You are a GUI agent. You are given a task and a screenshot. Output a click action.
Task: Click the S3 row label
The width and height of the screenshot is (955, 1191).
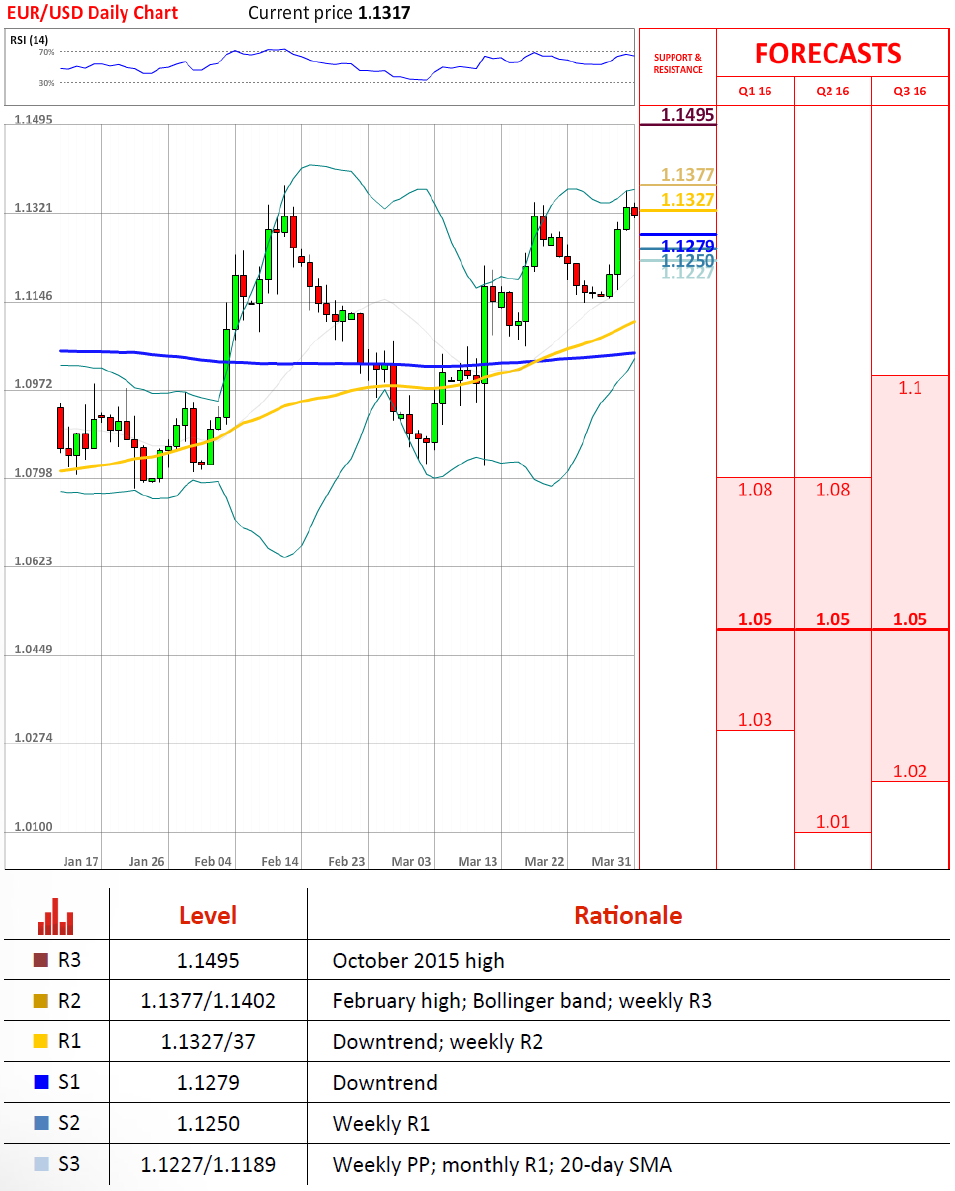coord(69,1164)
